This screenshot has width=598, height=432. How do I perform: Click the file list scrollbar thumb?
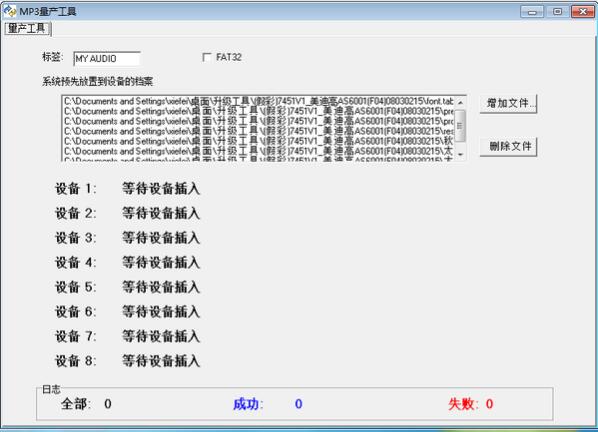coord(460,125)
